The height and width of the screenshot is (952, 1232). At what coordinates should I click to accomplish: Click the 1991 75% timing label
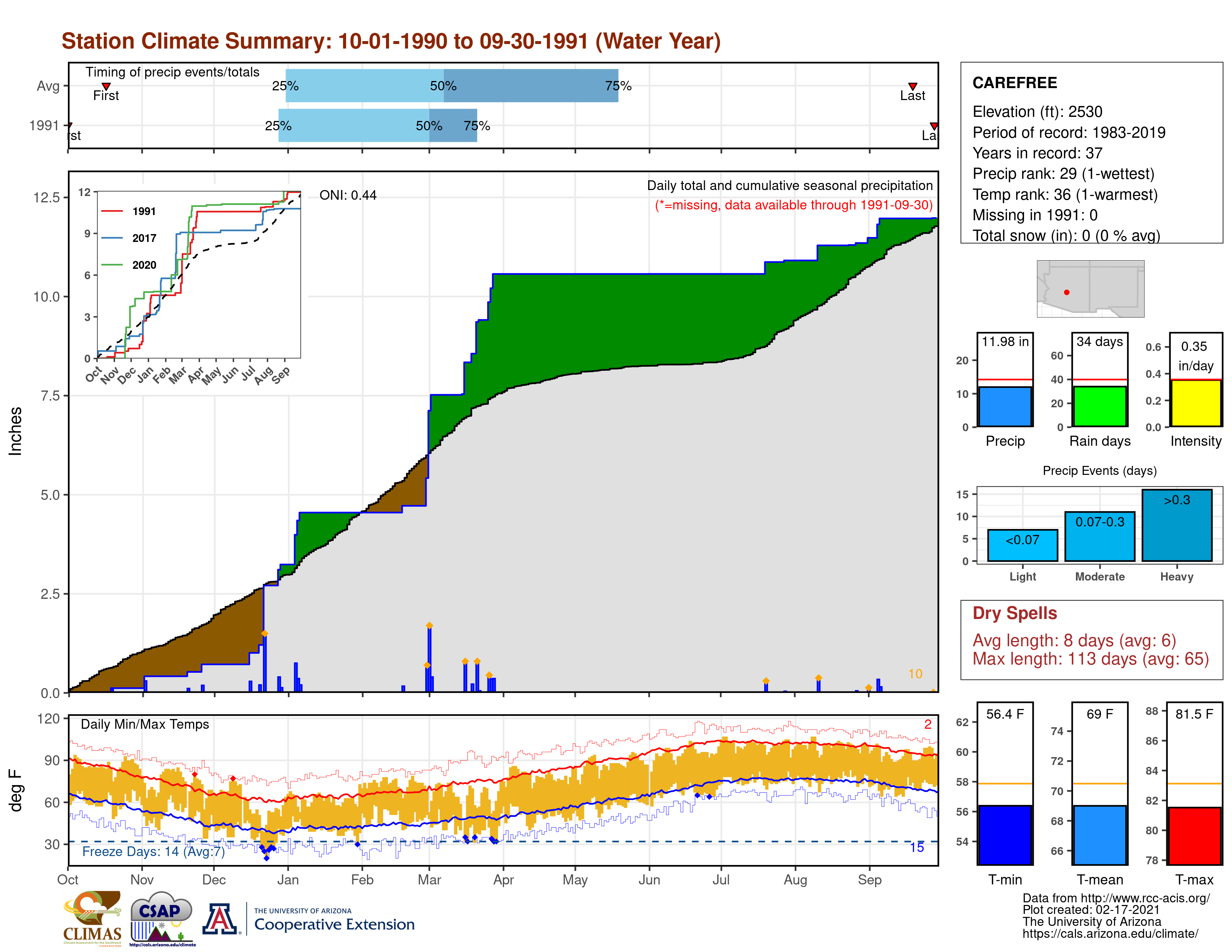click(x=477, y=126)
